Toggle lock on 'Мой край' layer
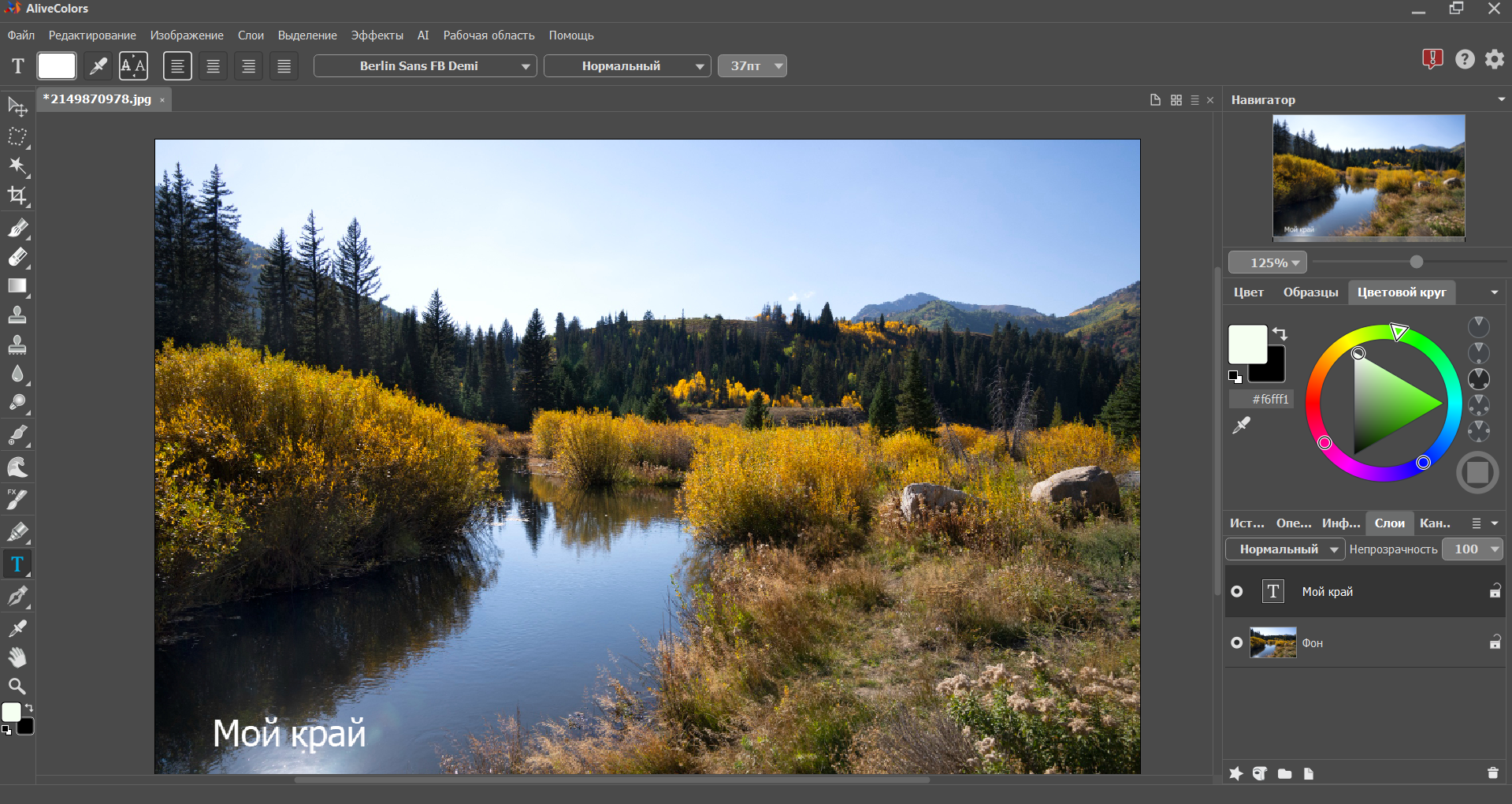This screenshot has height=804, width=1512. click(1495, 591)
